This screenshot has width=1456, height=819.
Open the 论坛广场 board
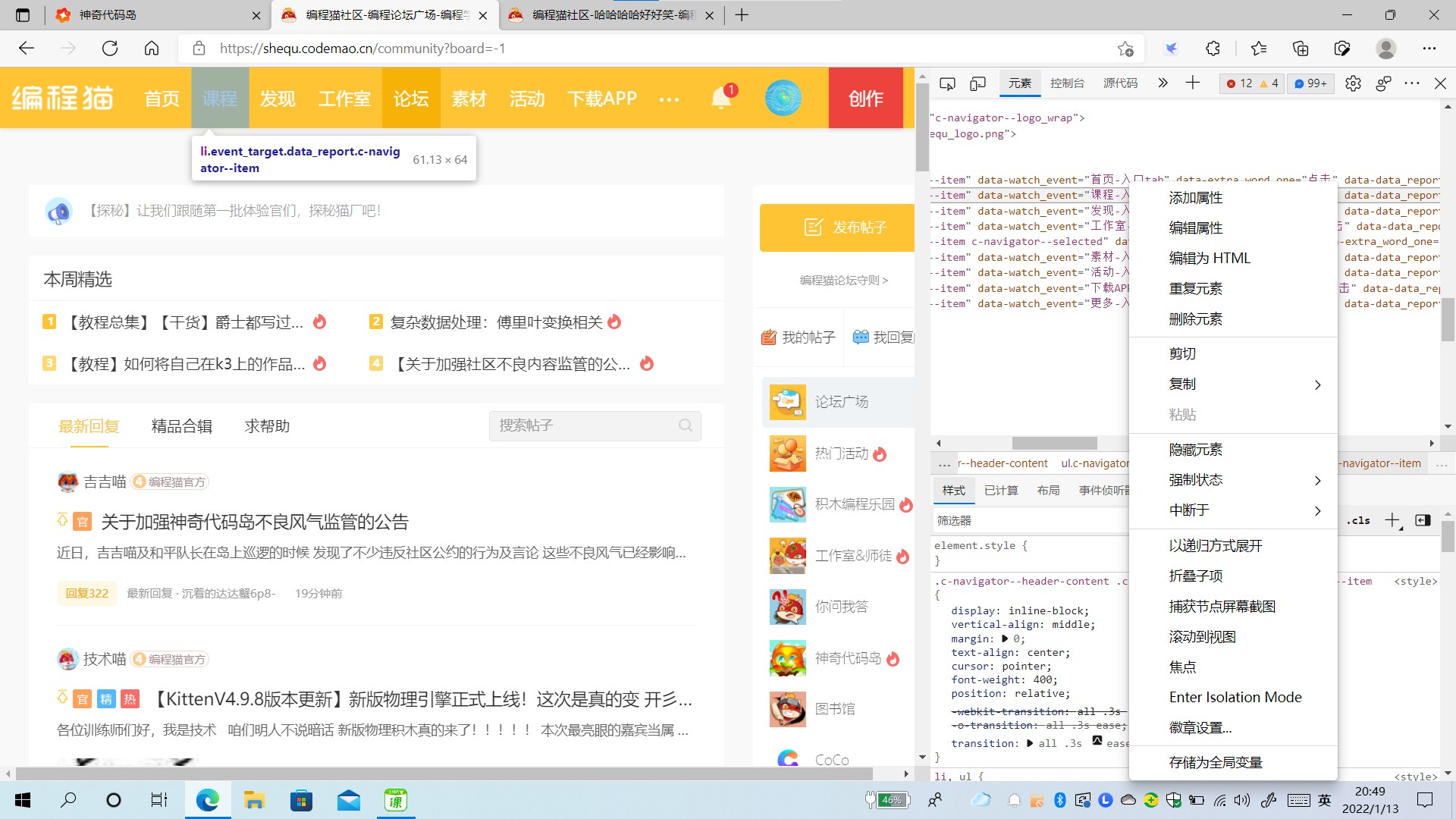(x=838, y=402)
